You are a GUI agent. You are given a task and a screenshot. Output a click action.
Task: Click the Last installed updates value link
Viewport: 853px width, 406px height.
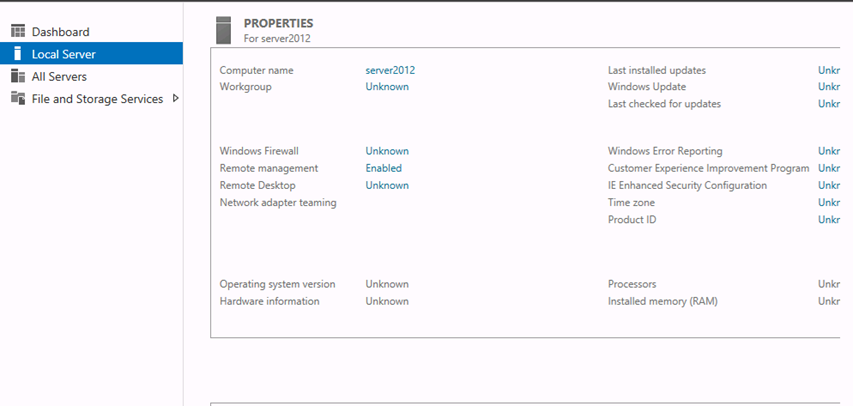[829, 70]
